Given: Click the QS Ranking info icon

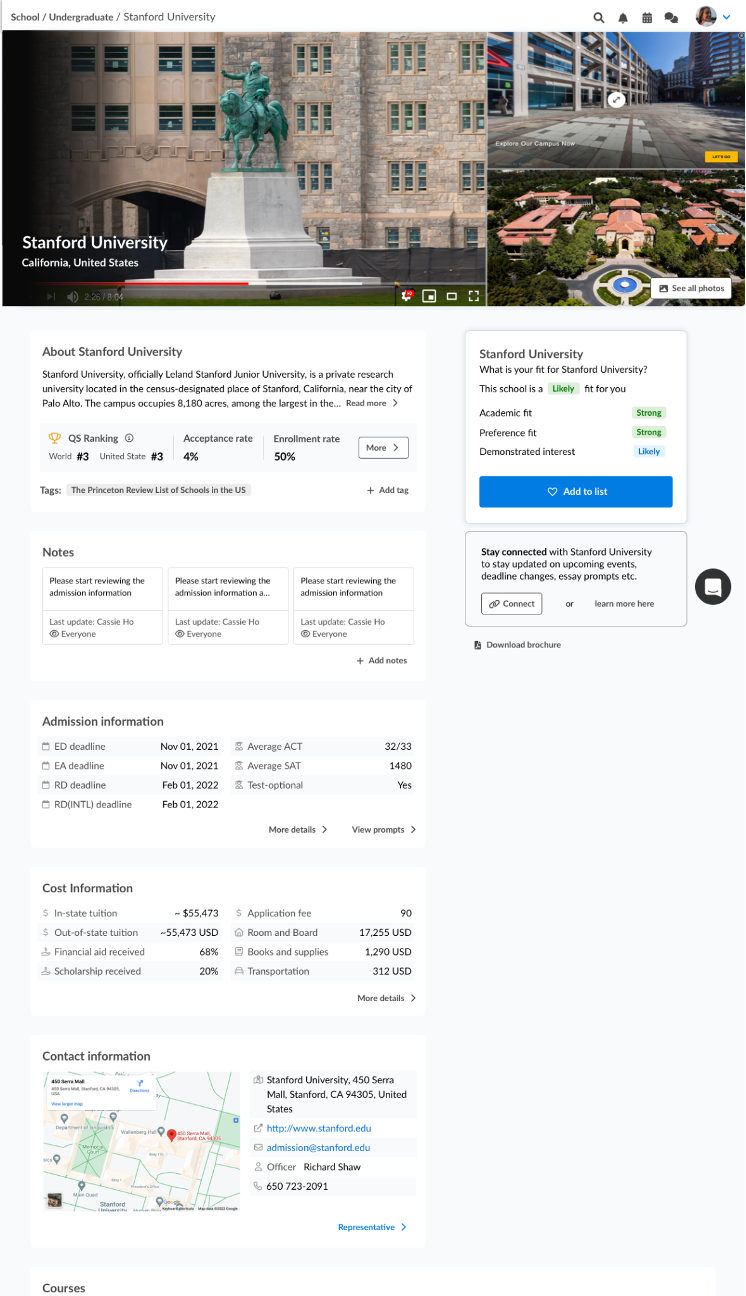Looking at the screenshot, I should pos(129,438).
